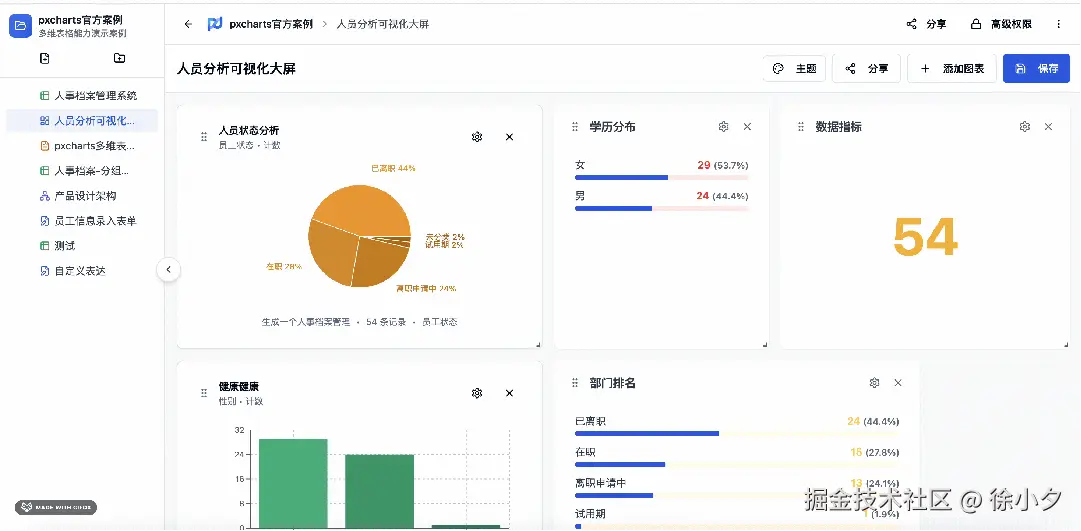Click the blue 保存 button
Viewport: 1081px width, 531px height.
pyautogui.click(x=1036, y=69)
